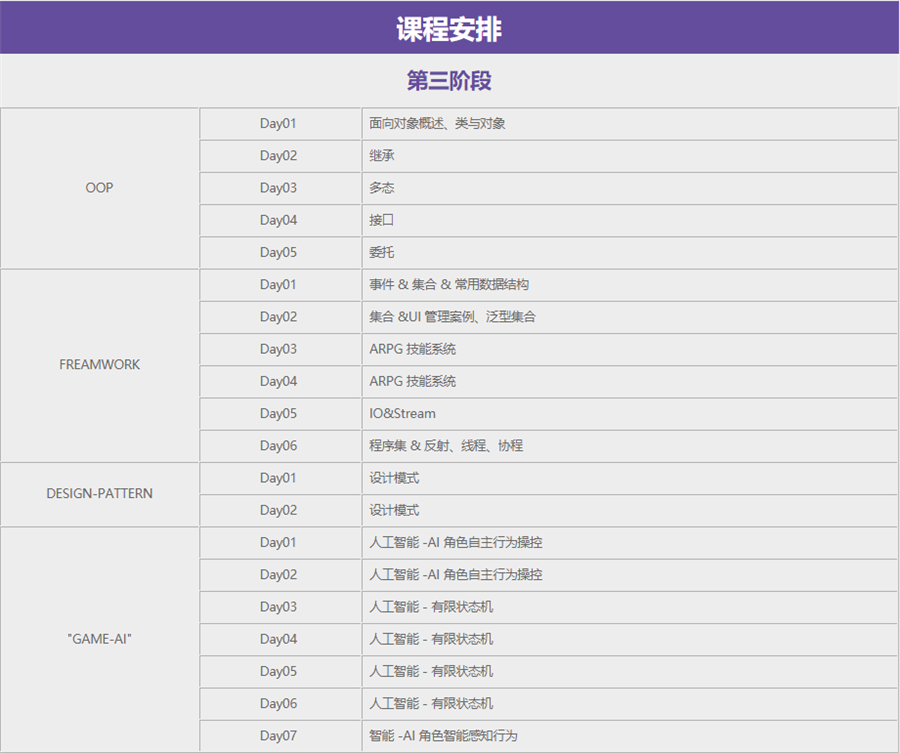Click the IO&Stream lesson cell
Screen dimensions: 900x753
click(402, 413)
